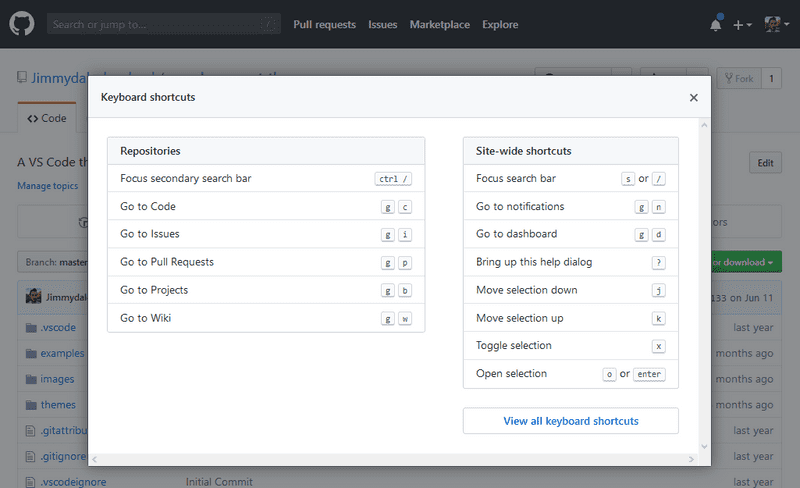Click the repository book icon
Image resolution: width=800 pixels, height=488 pixels.
22,78
